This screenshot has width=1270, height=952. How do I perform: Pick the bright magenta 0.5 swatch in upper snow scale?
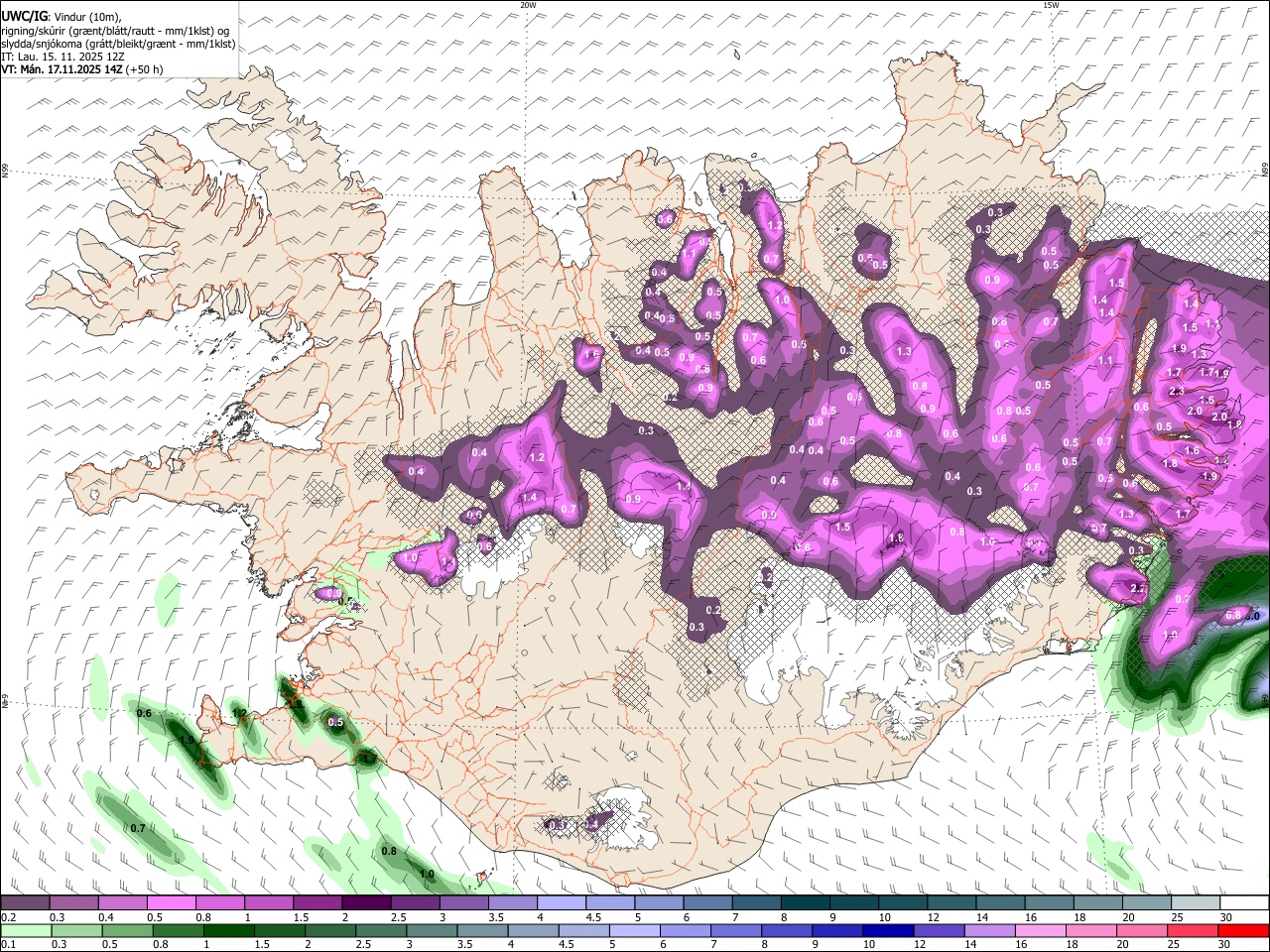point(171,903)
